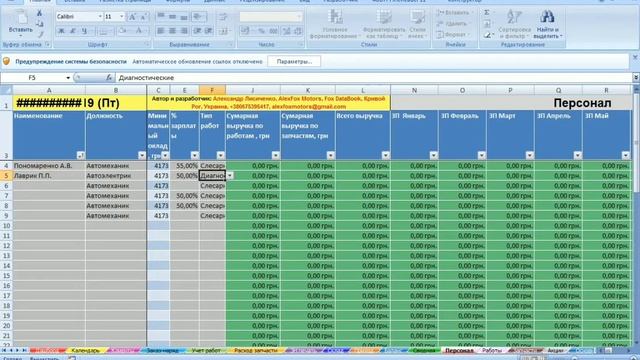Select the row 5 header
The height and width of the screenshot is (360, 640).
[x=6, y=176]
